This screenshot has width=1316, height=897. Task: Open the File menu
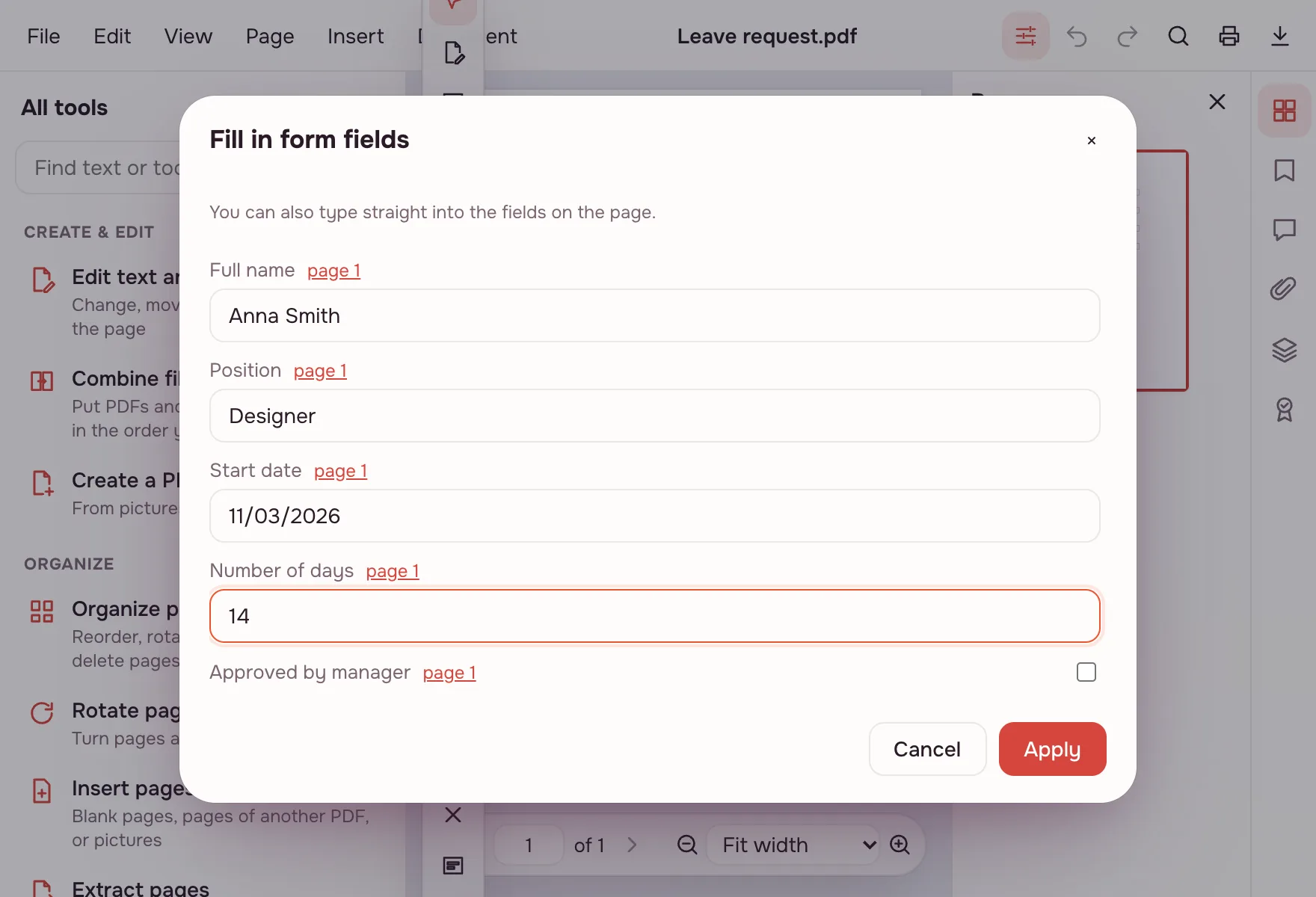43,36
